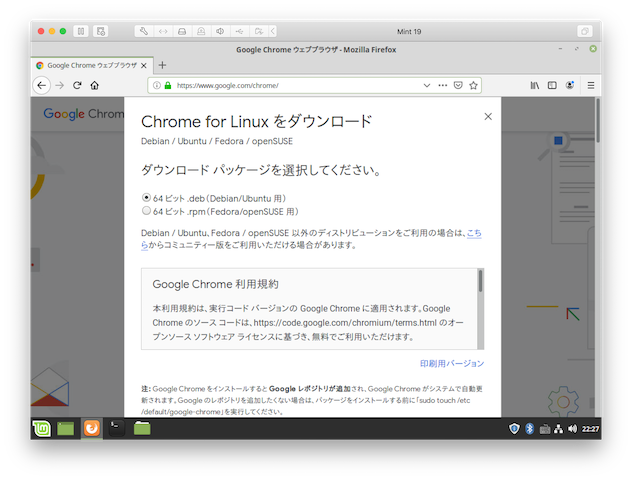Click the hard disk icon in the VM toolbar
Screen dimensions: 632x480
(182, 31)
